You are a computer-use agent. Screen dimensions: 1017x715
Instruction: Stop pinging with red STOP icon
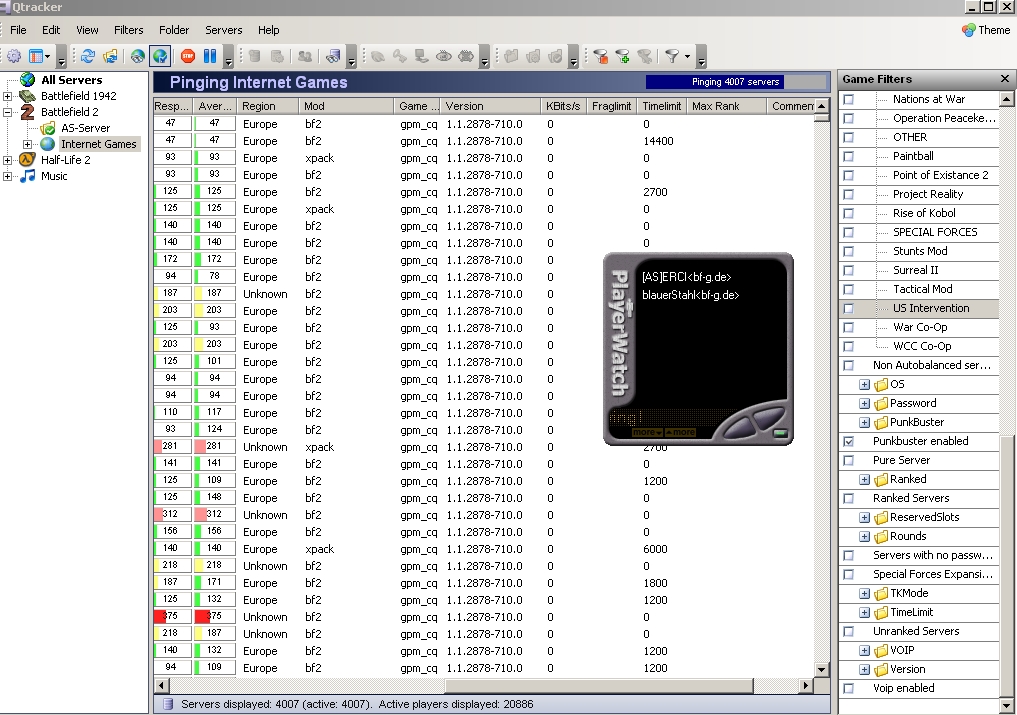[x=187, y=56]
